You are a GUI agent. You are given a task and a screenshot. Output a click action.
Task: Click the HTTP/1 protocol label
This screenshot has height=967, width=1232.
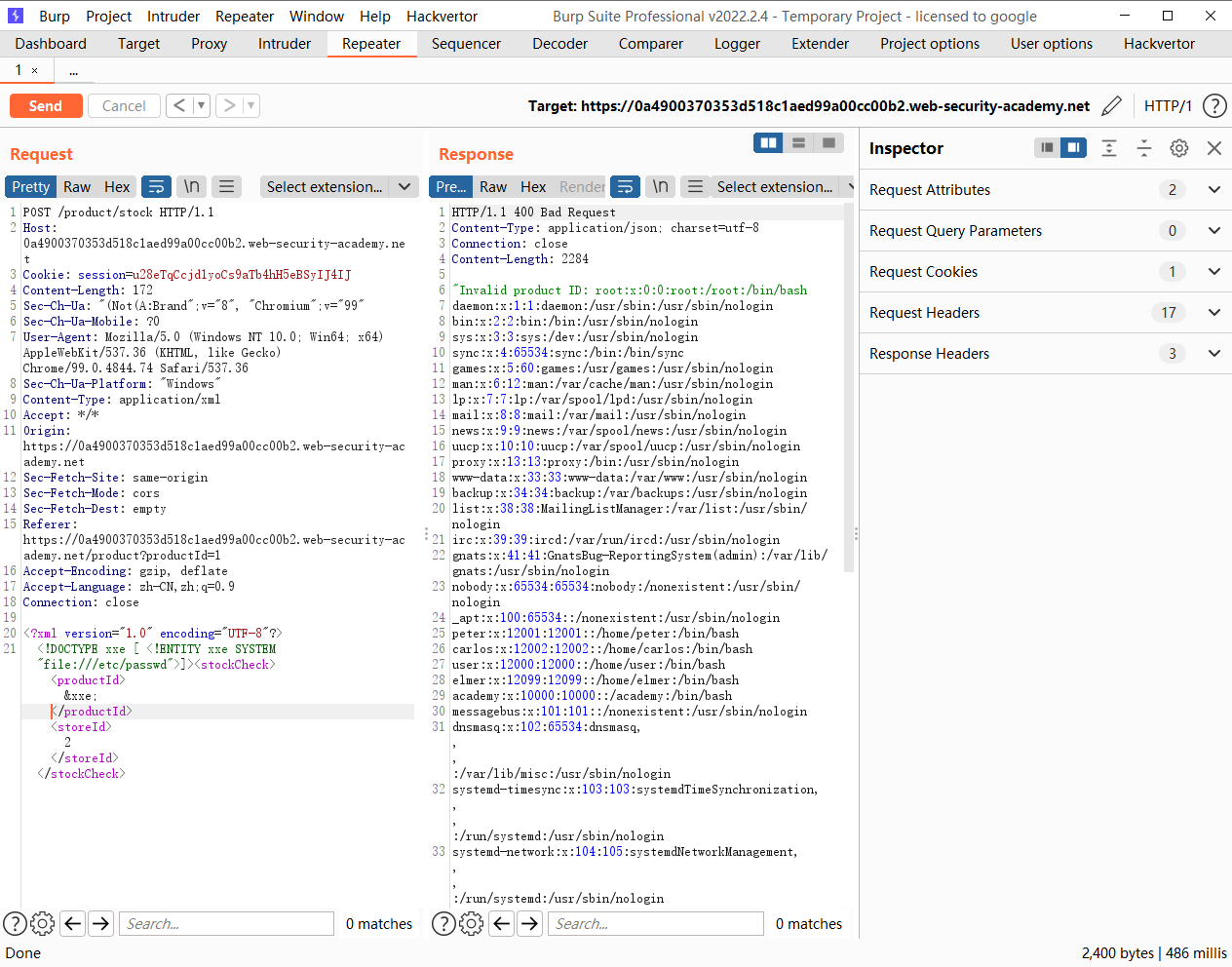tap(1168, 105)
